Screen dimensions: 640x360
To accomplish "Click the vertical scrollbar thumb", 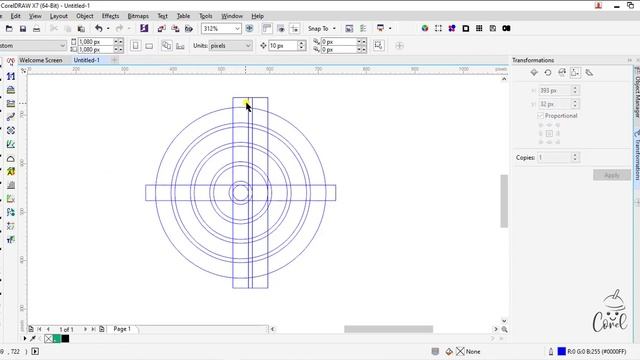I will coord(504,201).
